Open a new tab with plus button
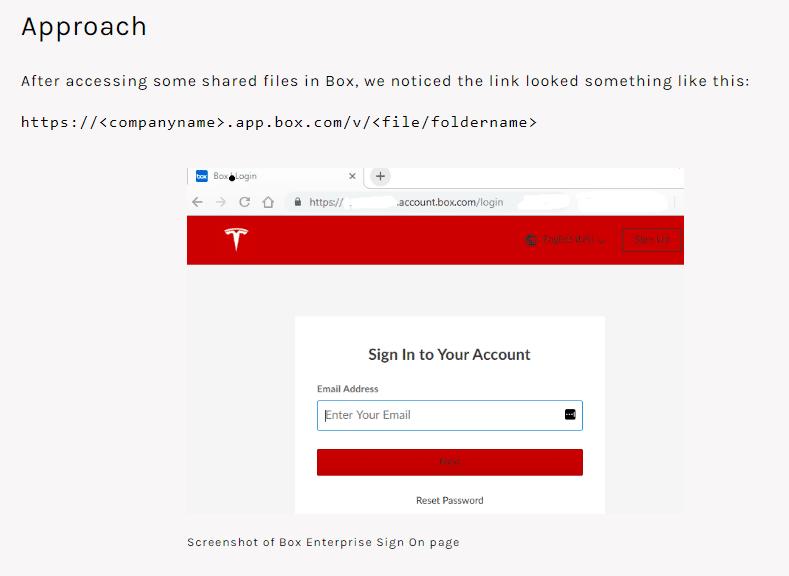The image size is (789, 576). click(380, 176)
